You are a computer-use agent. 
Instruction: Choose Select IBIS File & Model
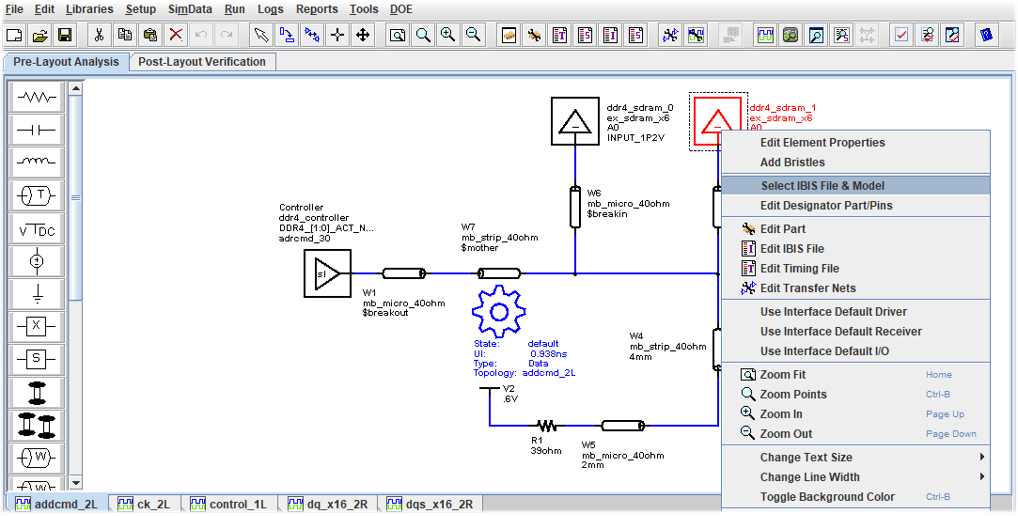(x=856, y=186)
